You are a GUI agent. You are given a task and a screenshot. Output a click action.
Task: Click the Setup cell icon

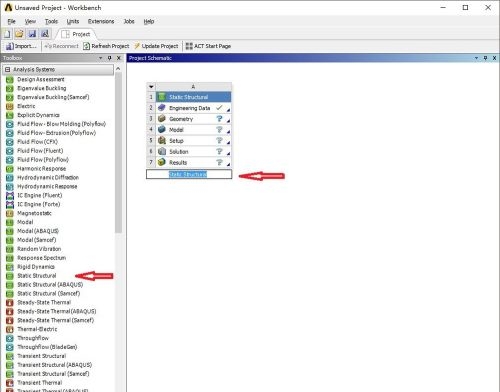[x=162, y=140]
